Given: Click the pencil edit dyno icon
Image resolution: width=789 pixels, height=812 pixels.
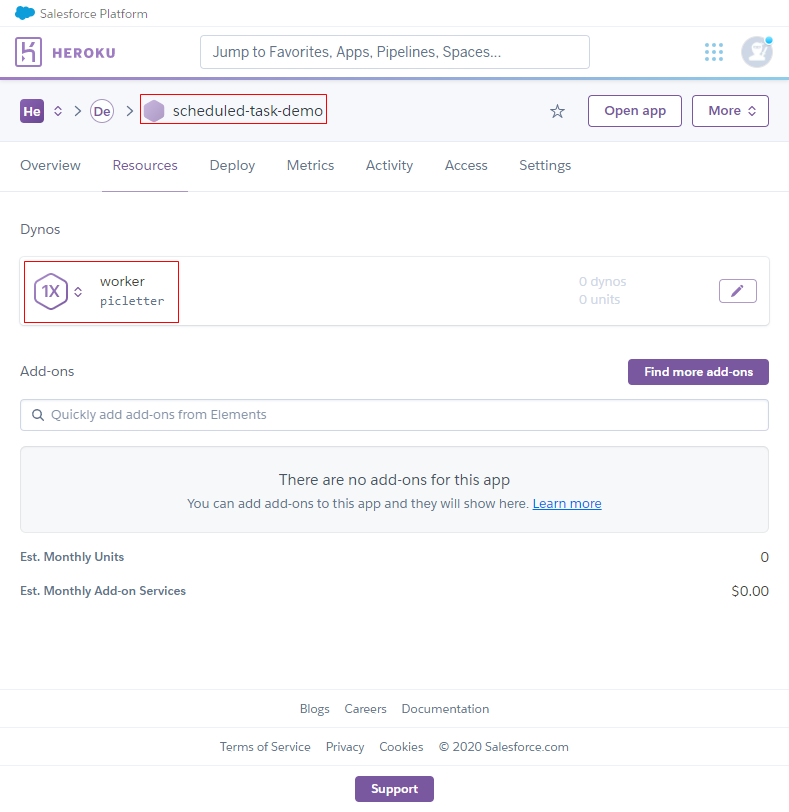Looking at the screenshot, I should pyautogui.click(x=737, y=291).
